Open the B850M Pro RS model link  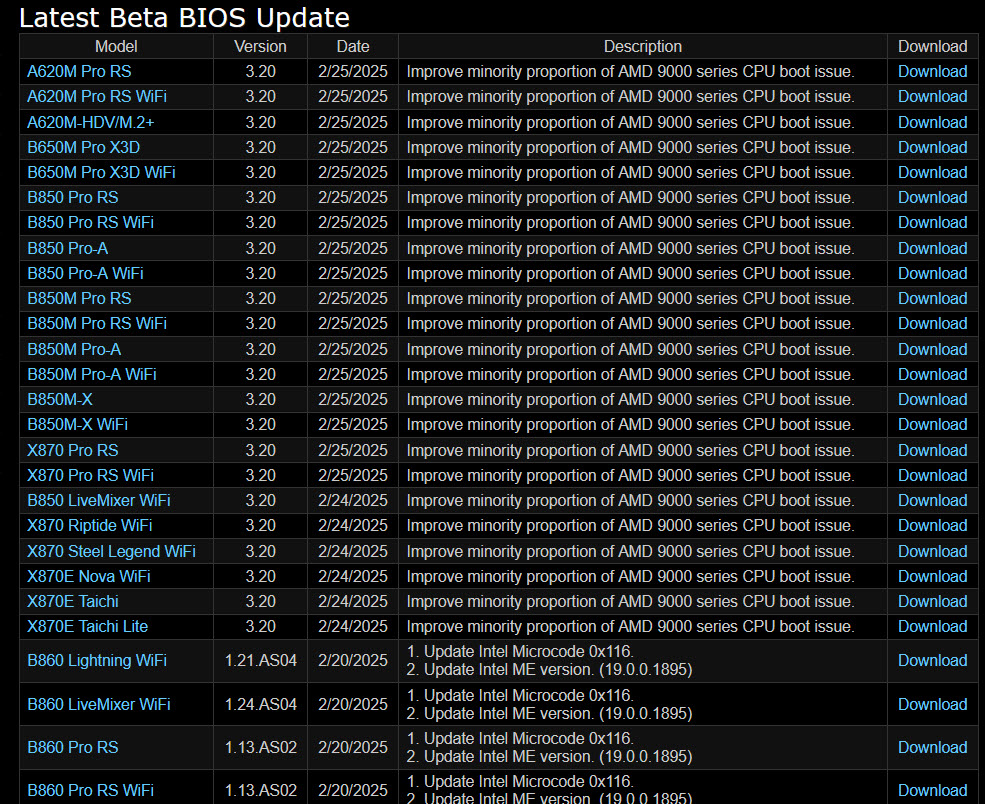click(x=79, y=299)
